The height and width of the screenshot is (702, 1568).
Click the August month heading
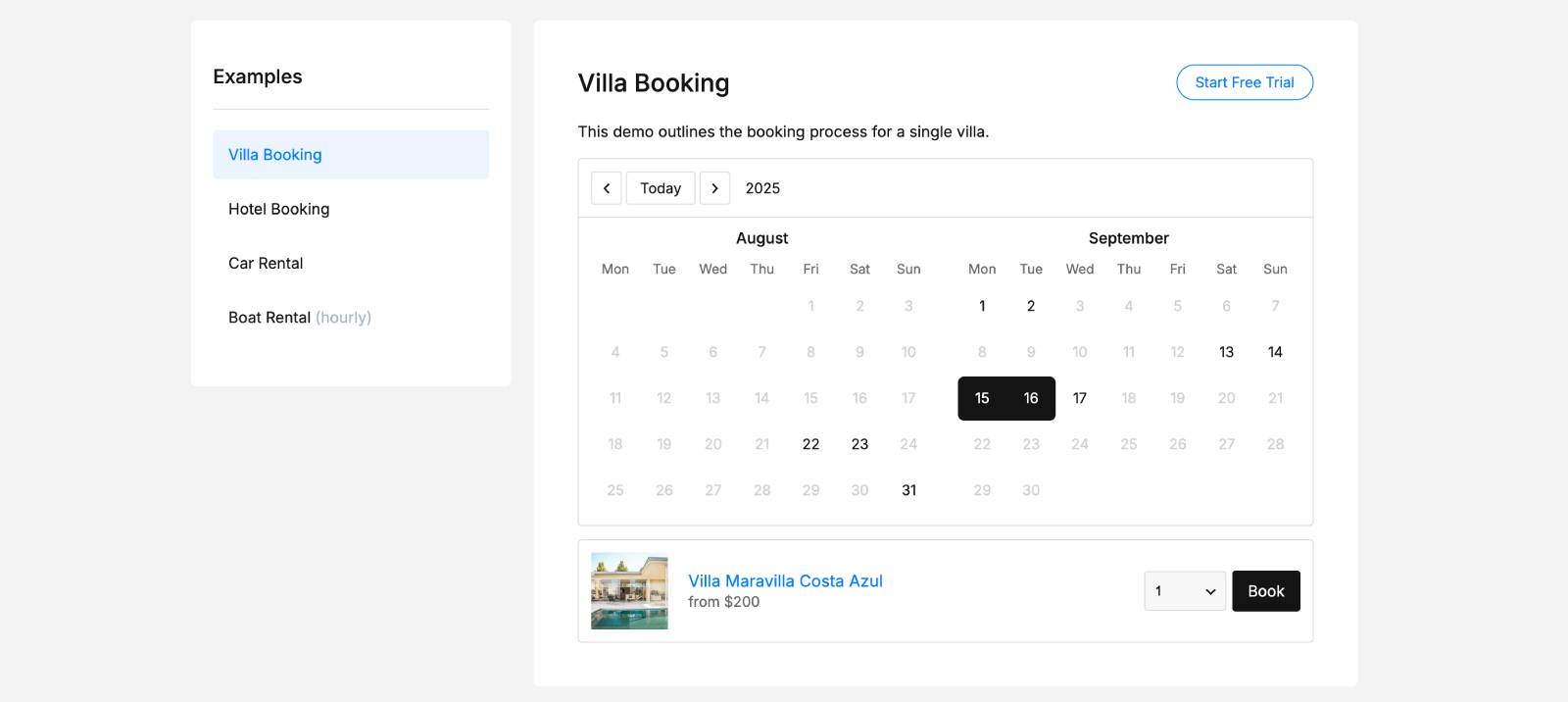[x=761, y=238]
